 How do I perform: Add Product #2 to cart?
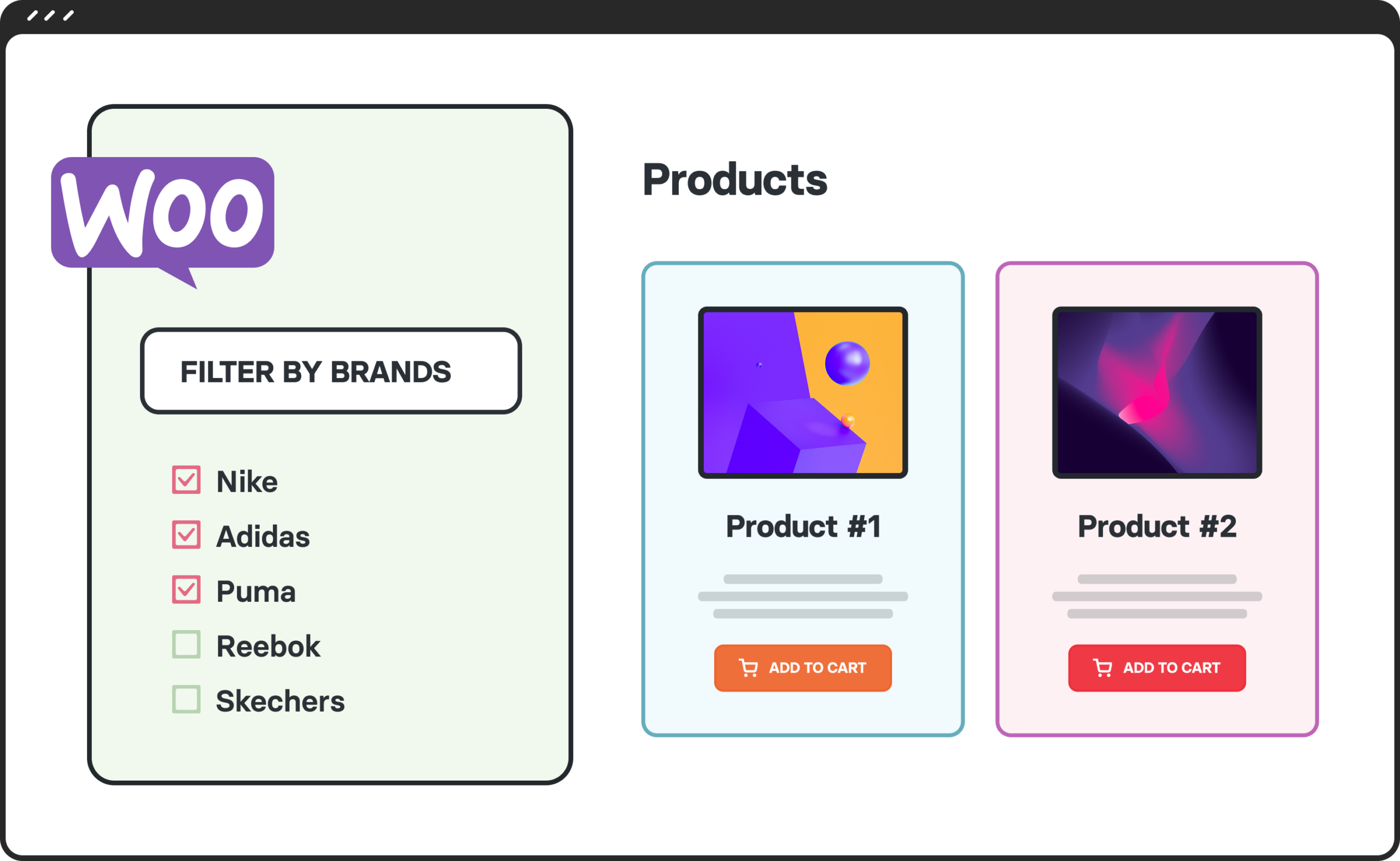(x=1157, y=668)
